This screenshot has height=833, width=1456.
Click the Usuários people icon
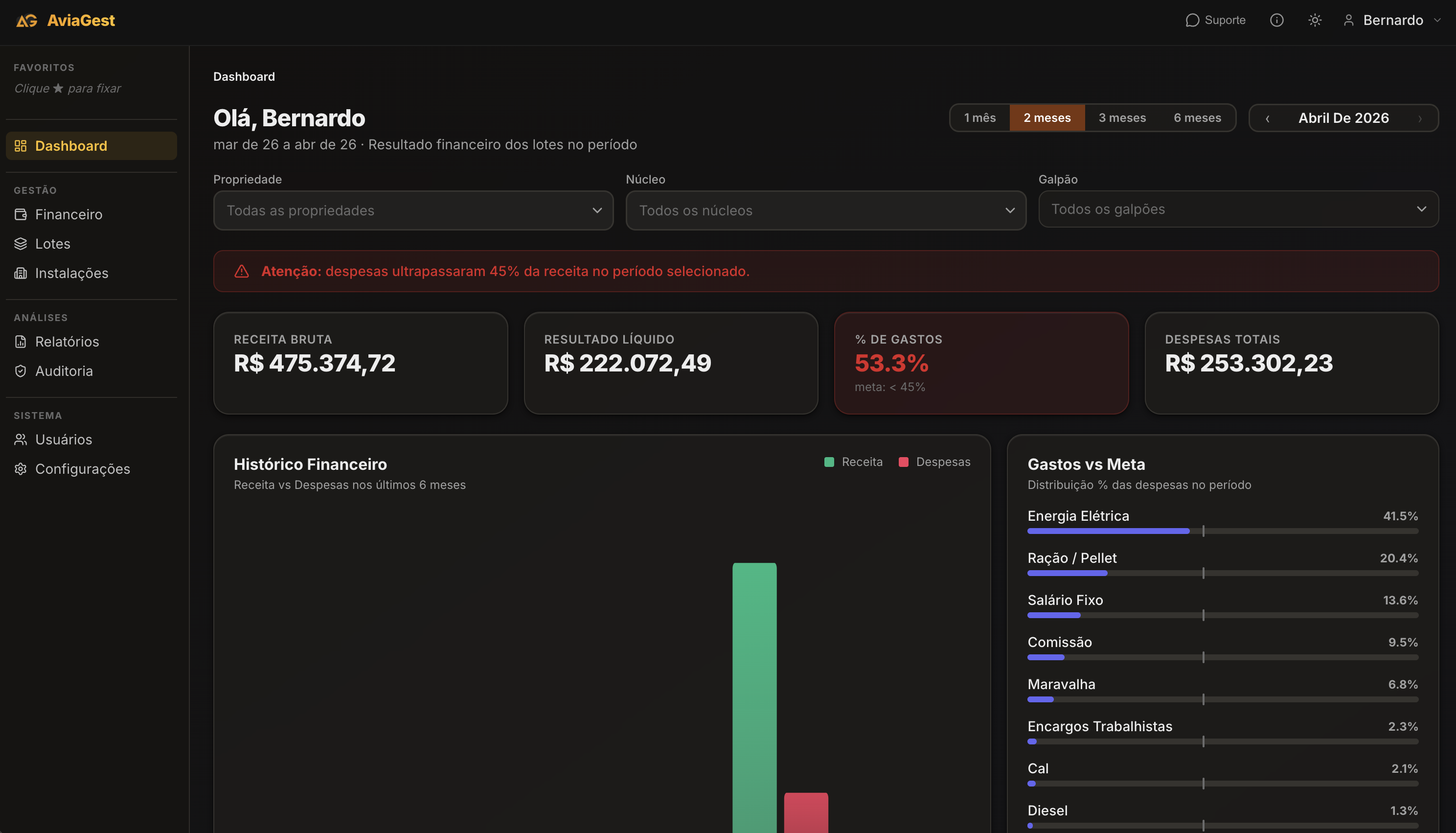pyautogui.click(x=21, y=440)
